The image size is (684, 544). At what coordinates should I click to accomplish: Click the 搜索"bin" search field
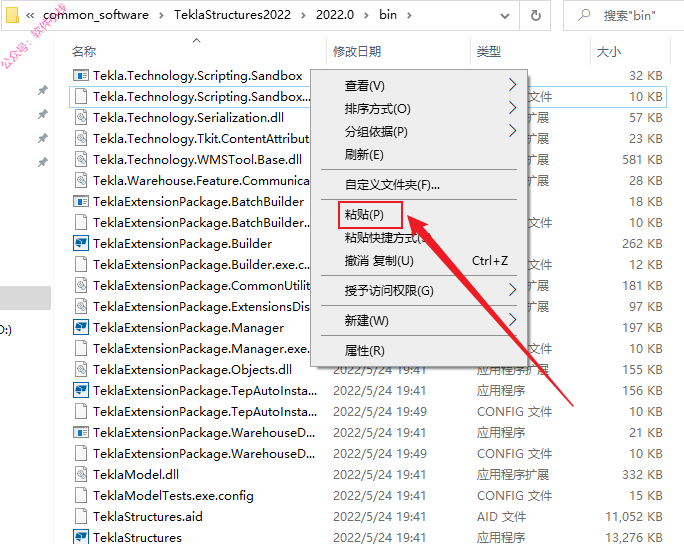point(624,16)
